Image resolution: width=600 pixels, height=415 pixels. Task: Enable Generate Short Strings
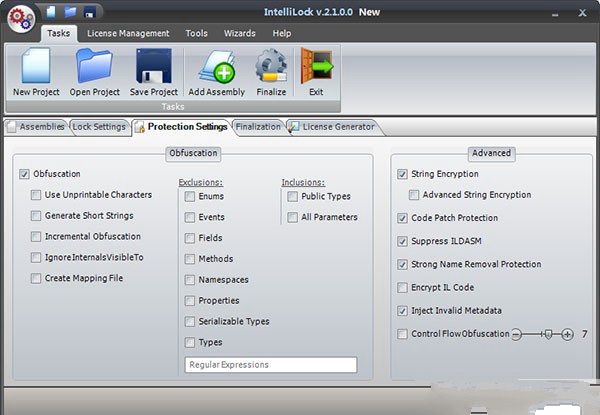coord(36,216)
